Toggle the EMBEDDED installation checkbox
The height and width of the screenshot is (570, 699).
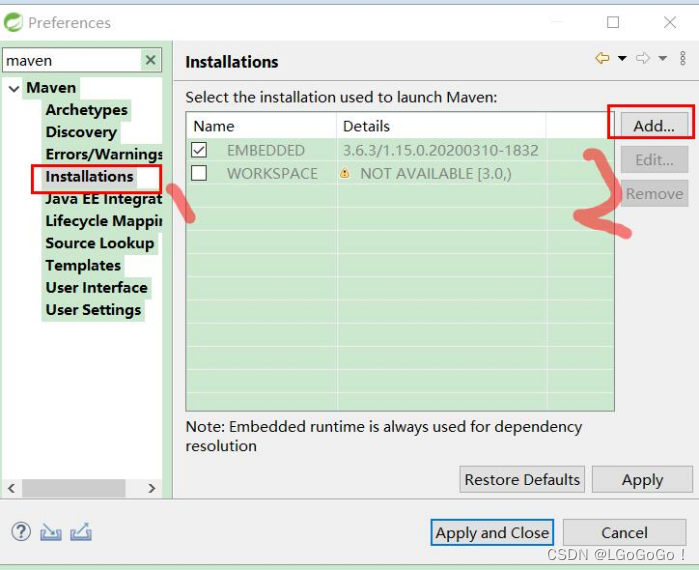point(199,150)
